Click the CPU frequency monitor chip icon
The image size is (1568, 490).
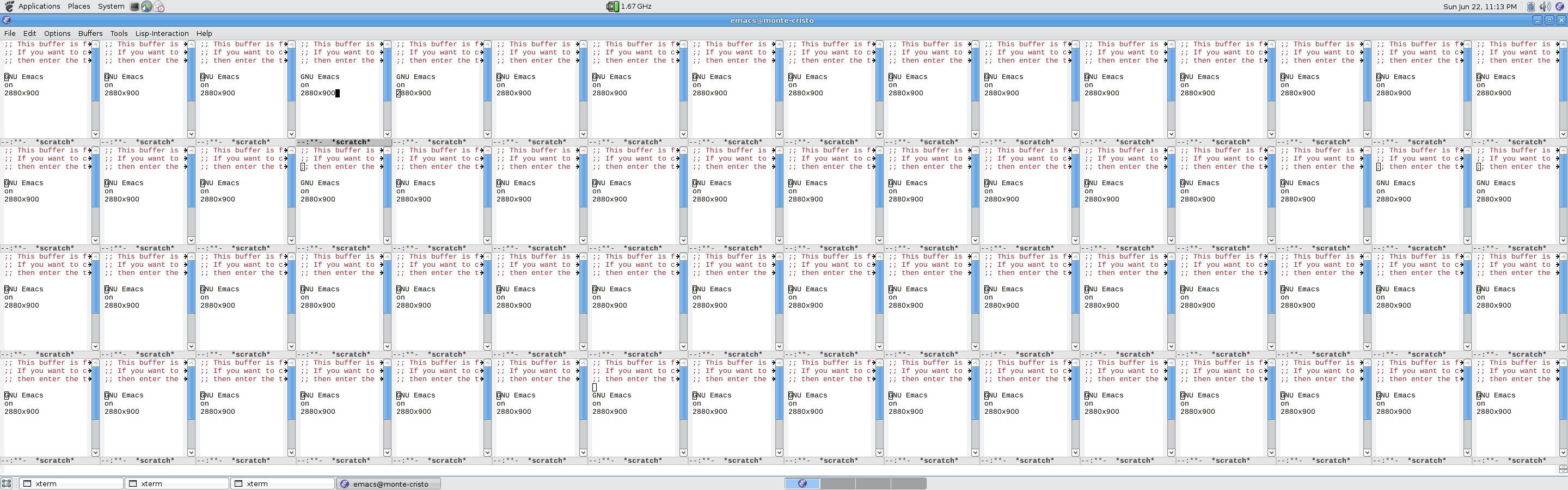tap(612, 7)
